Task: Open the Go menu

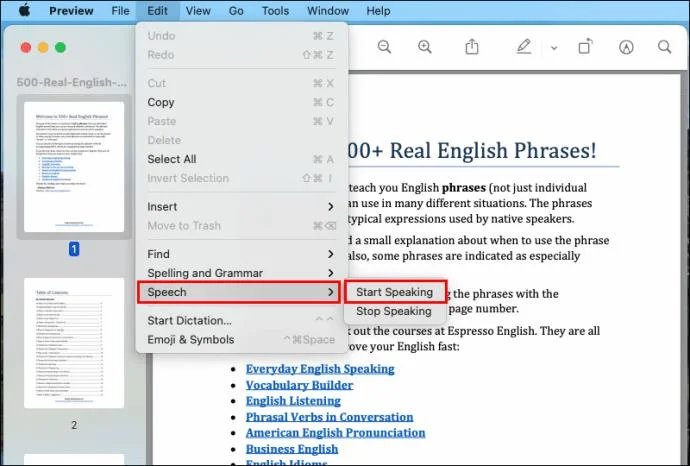Action: [x=236, y=11]
